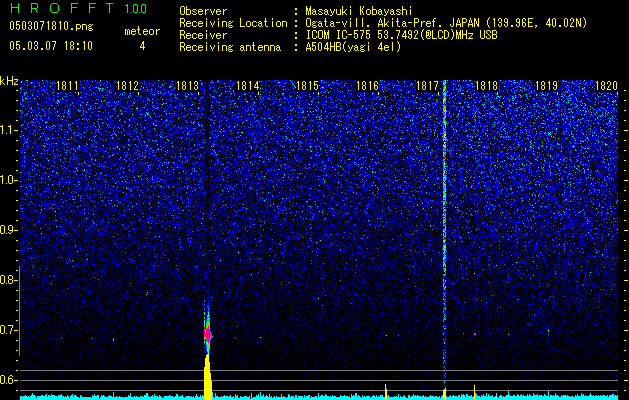Click the 1813 time marker
The image size is (629, 400).
[x=187, y=86]
